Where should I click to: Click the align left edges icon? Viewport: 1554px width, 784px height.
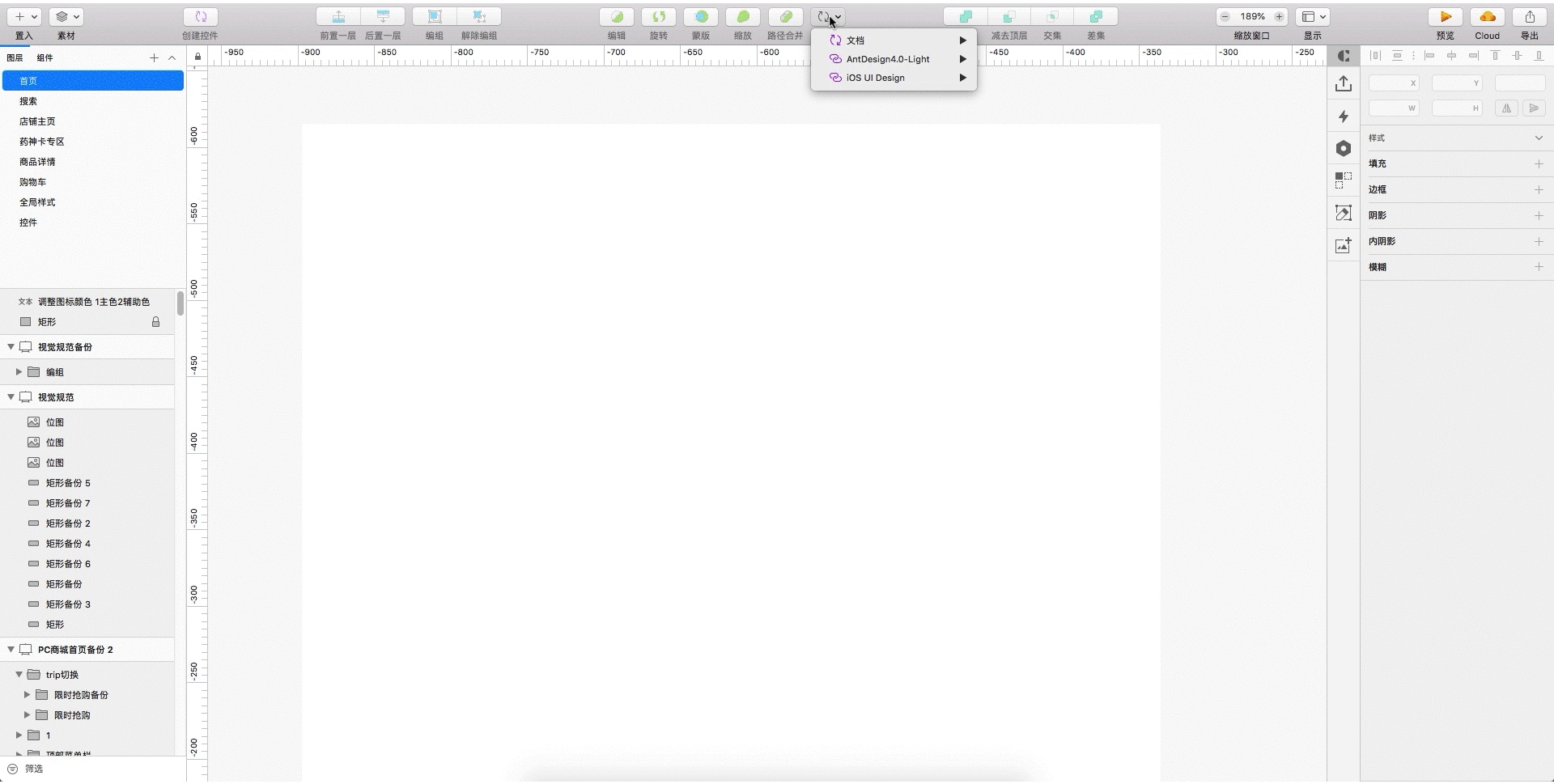[x=1430, y=56]
